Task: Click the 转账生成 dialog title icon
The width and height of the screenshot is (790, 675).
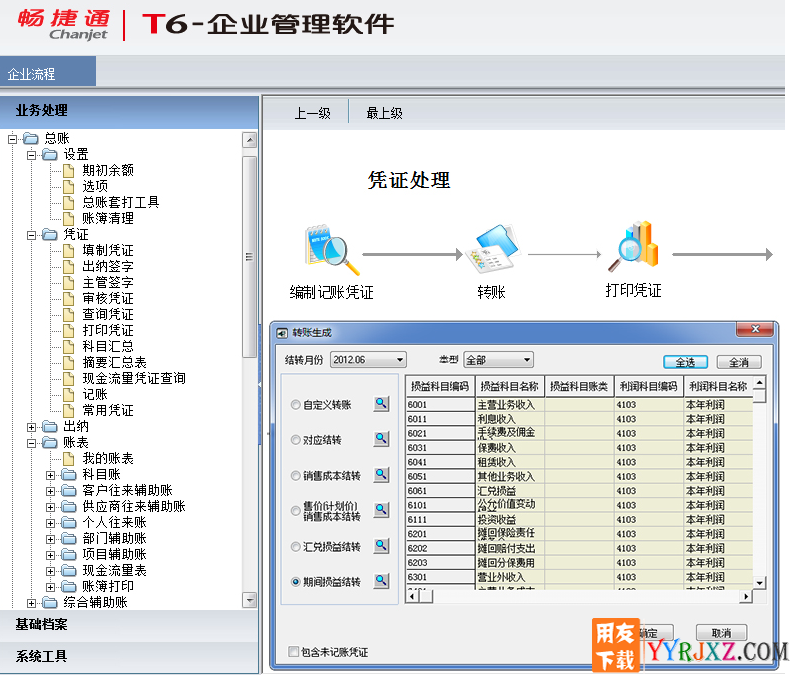Action: [282, 333]
